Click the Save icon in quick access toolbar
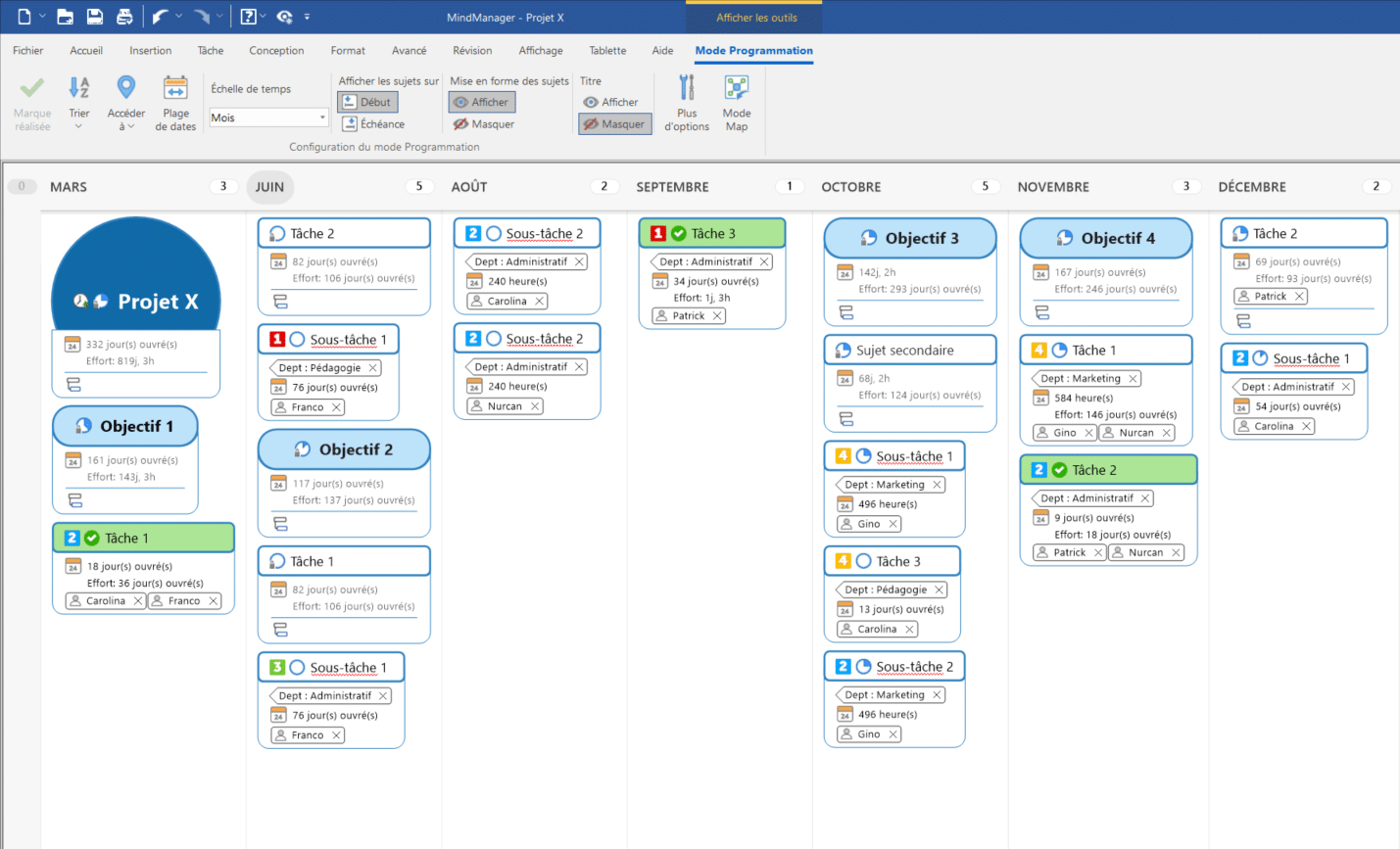This screenshot has width=1400, height=849. point(94,16)
